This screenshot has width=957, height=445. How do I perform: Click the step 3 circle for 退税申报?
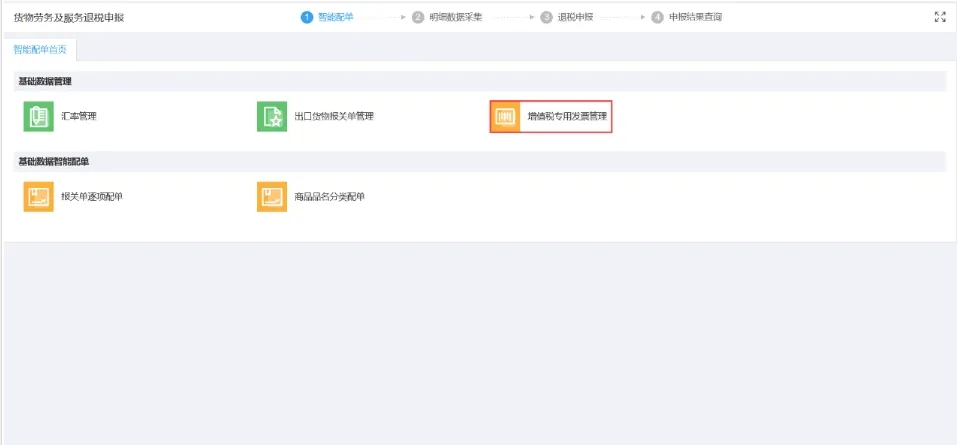(547, 17)
